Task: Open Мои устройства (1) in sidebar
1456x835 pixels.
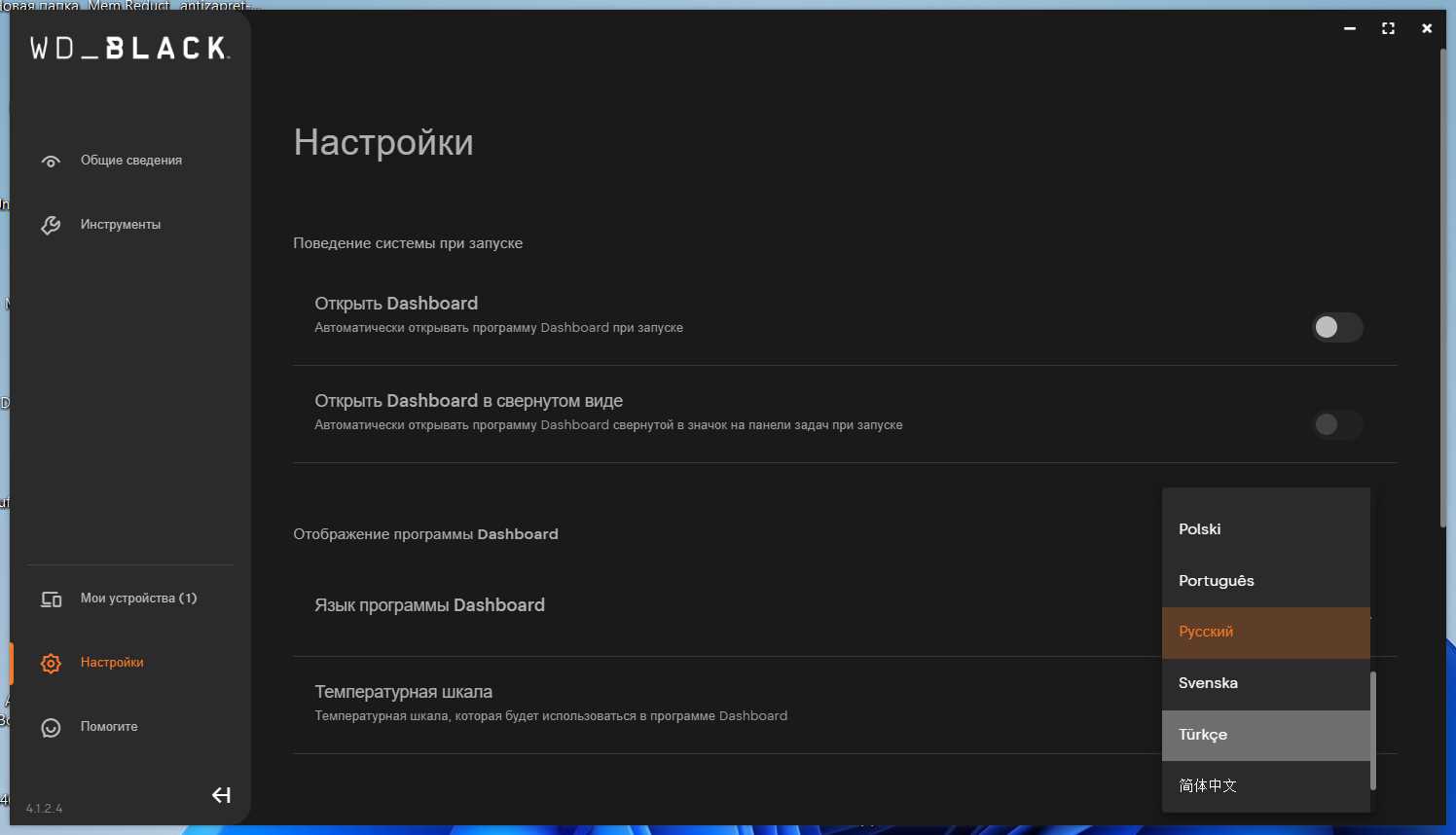Action: [138, 599]
